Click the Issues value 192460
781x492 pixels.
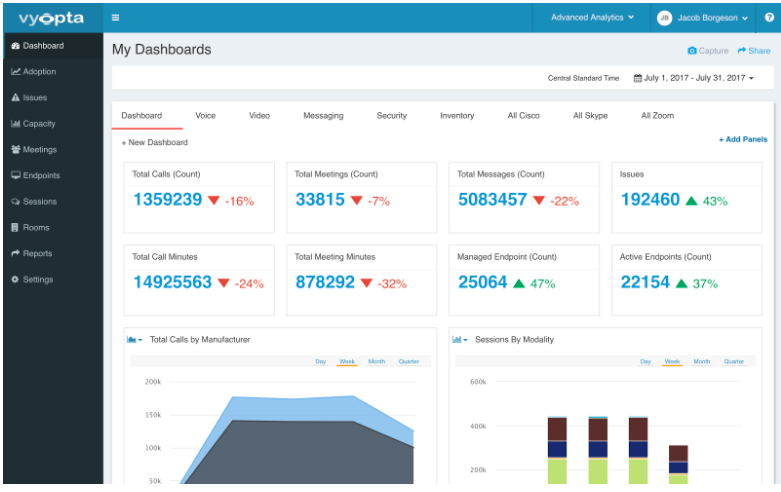[x=650, y=200]
